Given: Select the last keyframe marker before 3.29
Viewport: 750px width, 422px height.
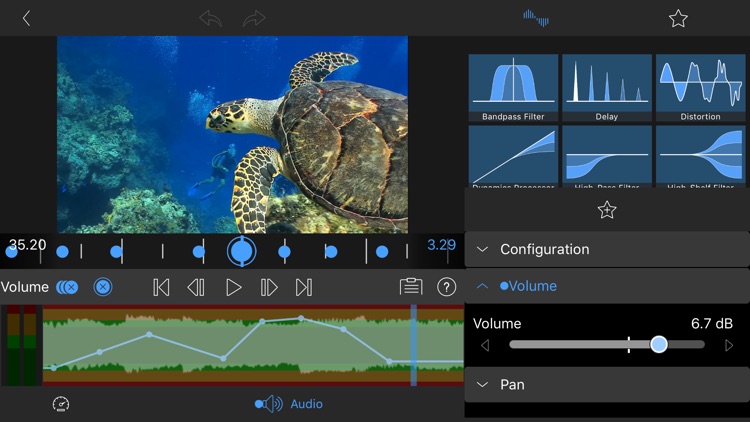Looking at the screenshot, I should [x=382, y=252].
